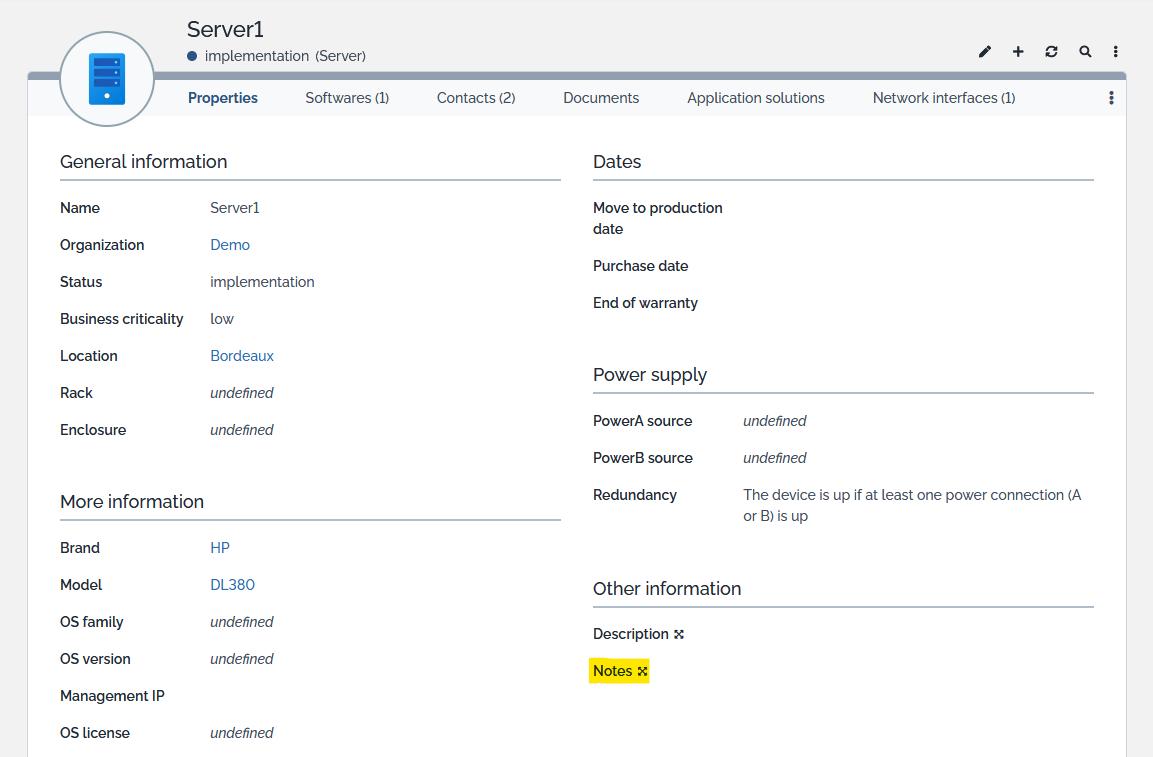Select the Properties tab

point(223,98)
